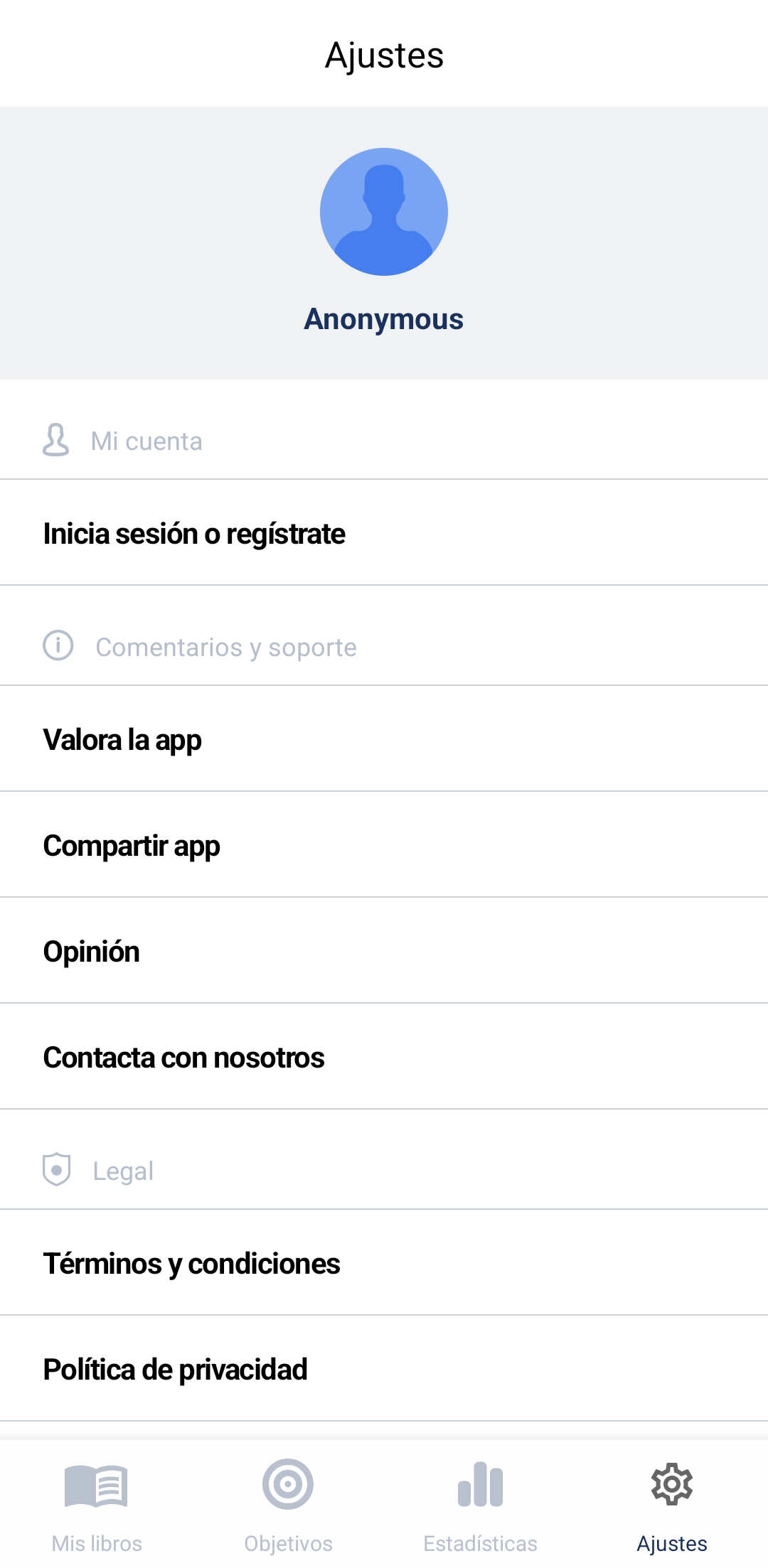Click the Ajustes page title

384,55
